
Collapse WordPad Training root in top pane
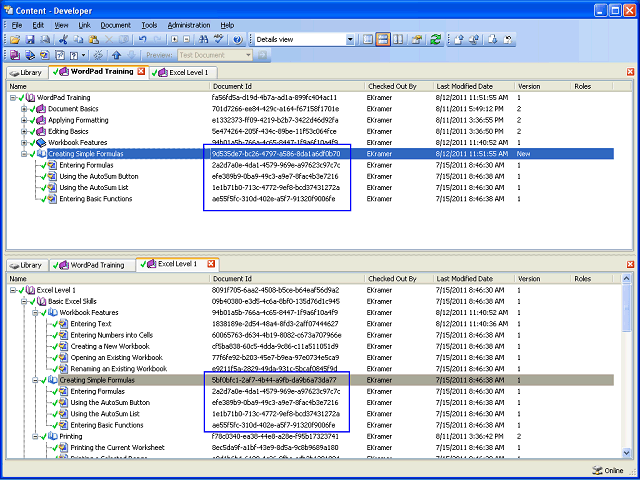pos(13,98)
